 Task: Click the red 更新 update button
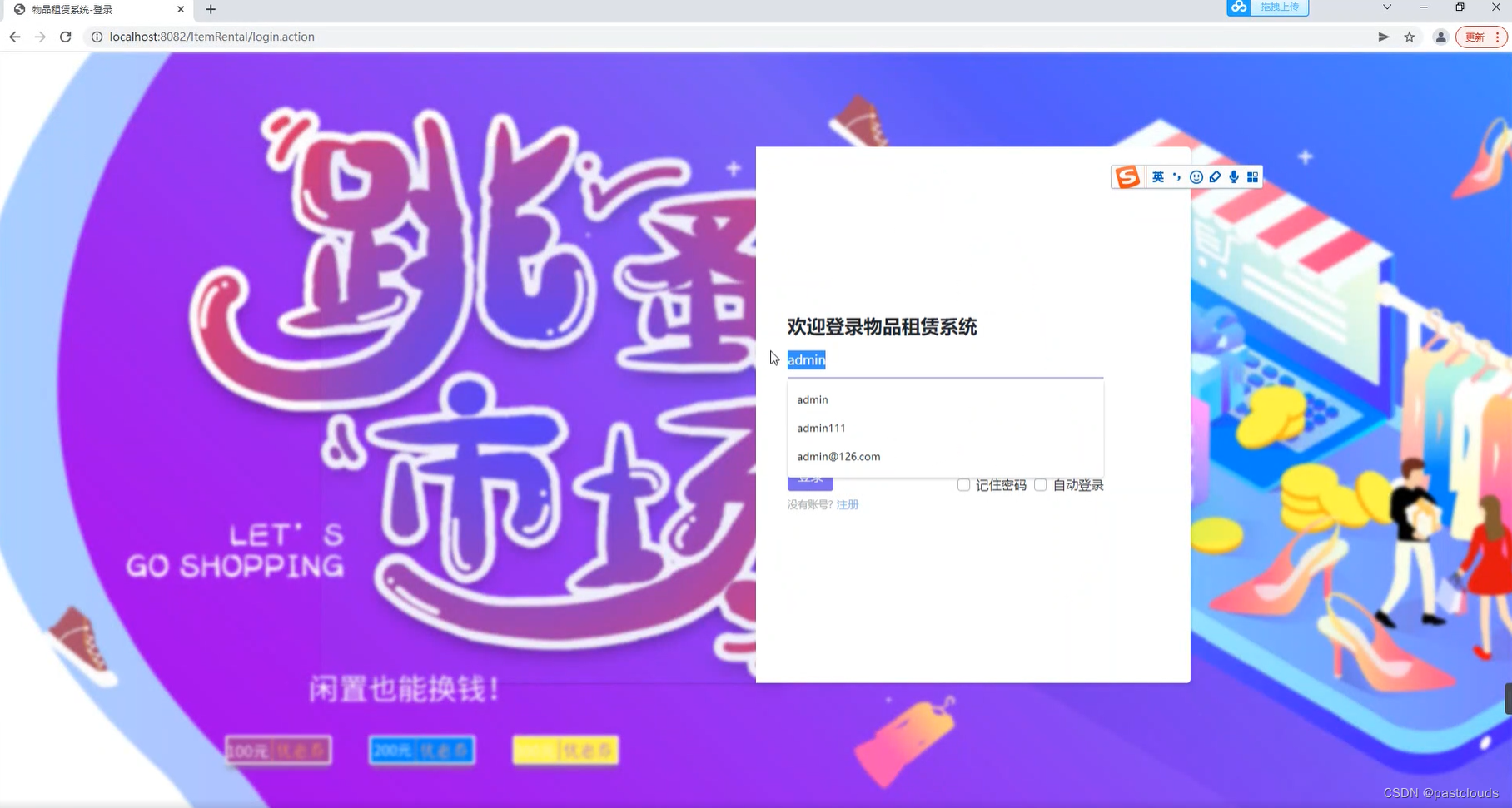(x=1476, y=37)
